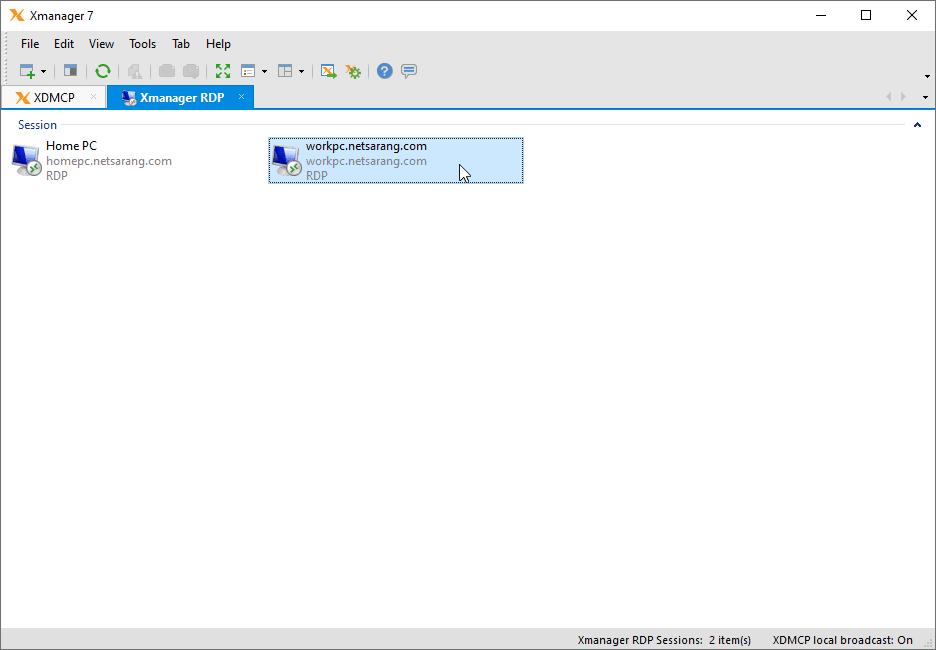Open the New session dropdown arrow

coord(43,72)
